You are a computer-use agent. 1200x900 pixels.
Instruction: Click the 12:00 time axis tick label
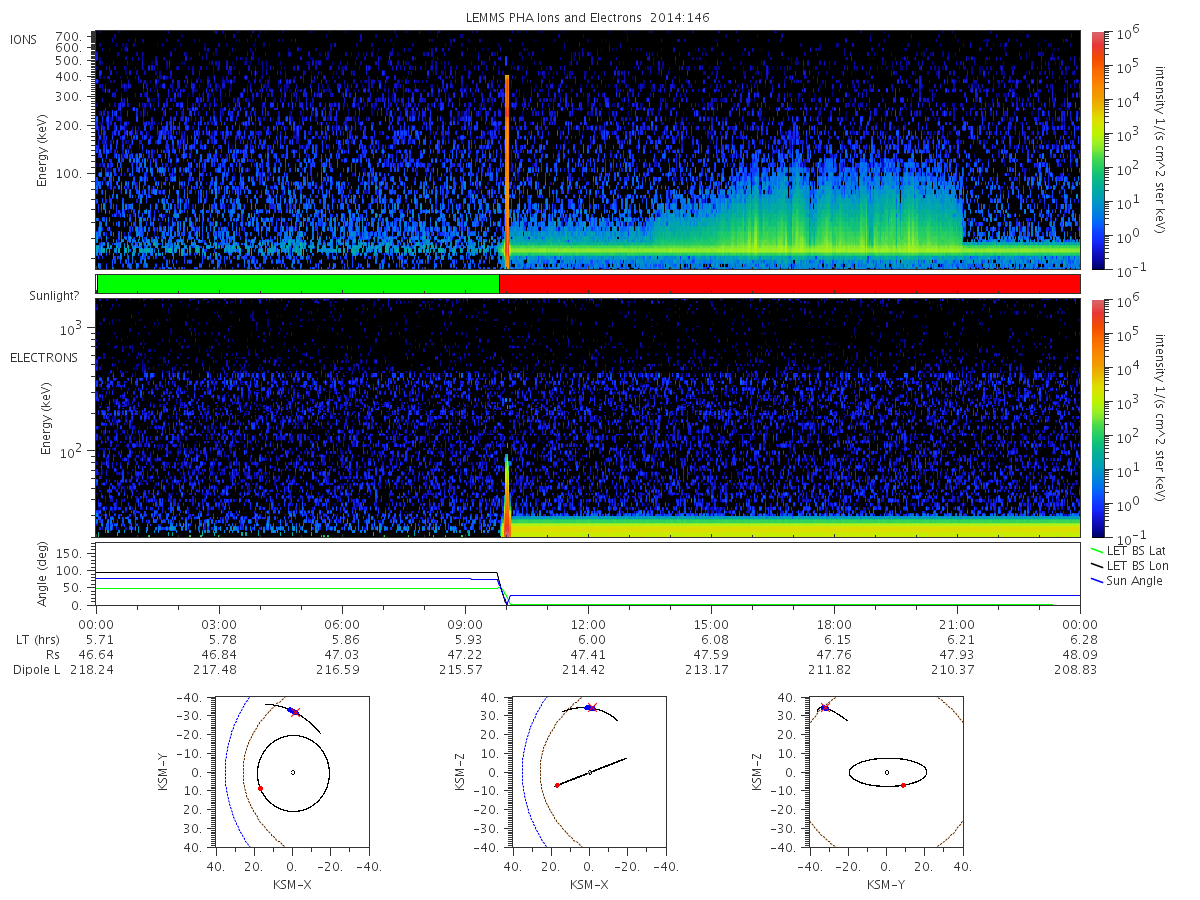coord(588,622)
